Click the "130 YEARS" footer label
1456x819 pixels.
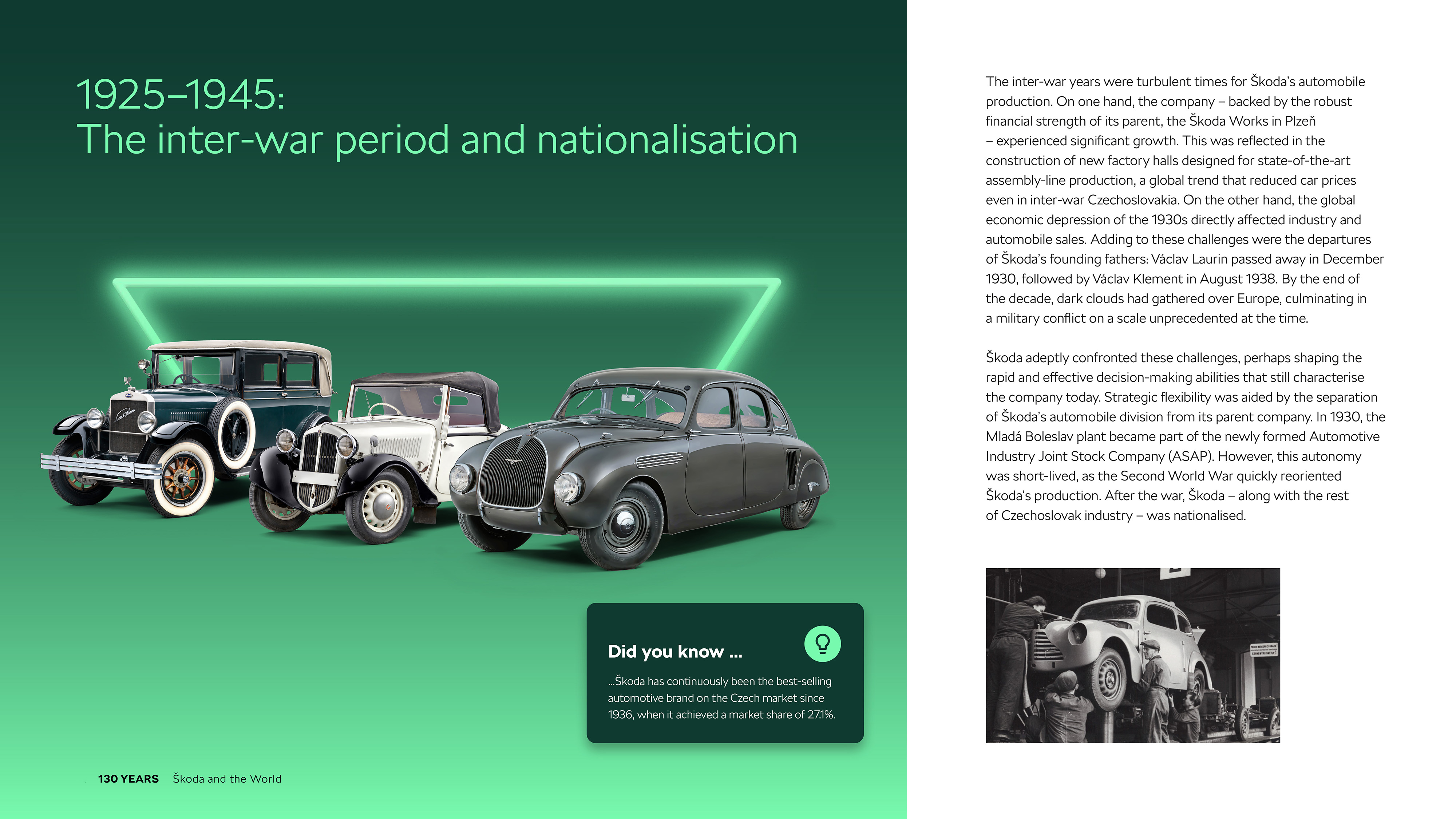point(128,779)
